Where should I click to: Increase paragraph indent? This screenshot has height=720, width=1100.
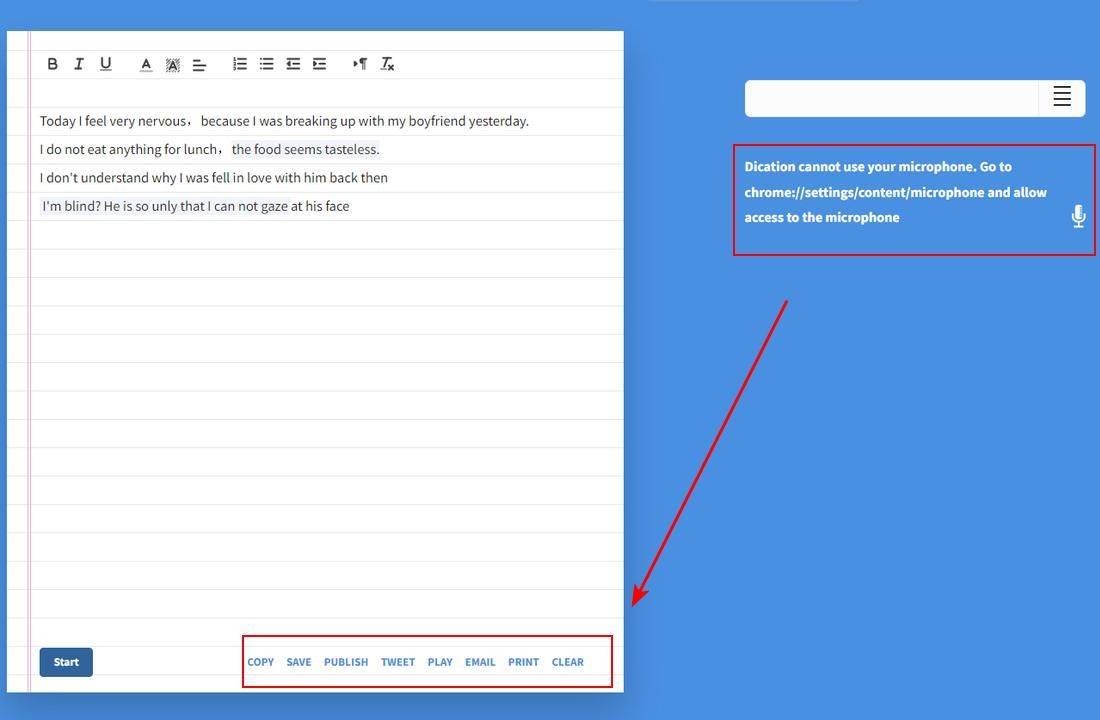click(319, 64)
